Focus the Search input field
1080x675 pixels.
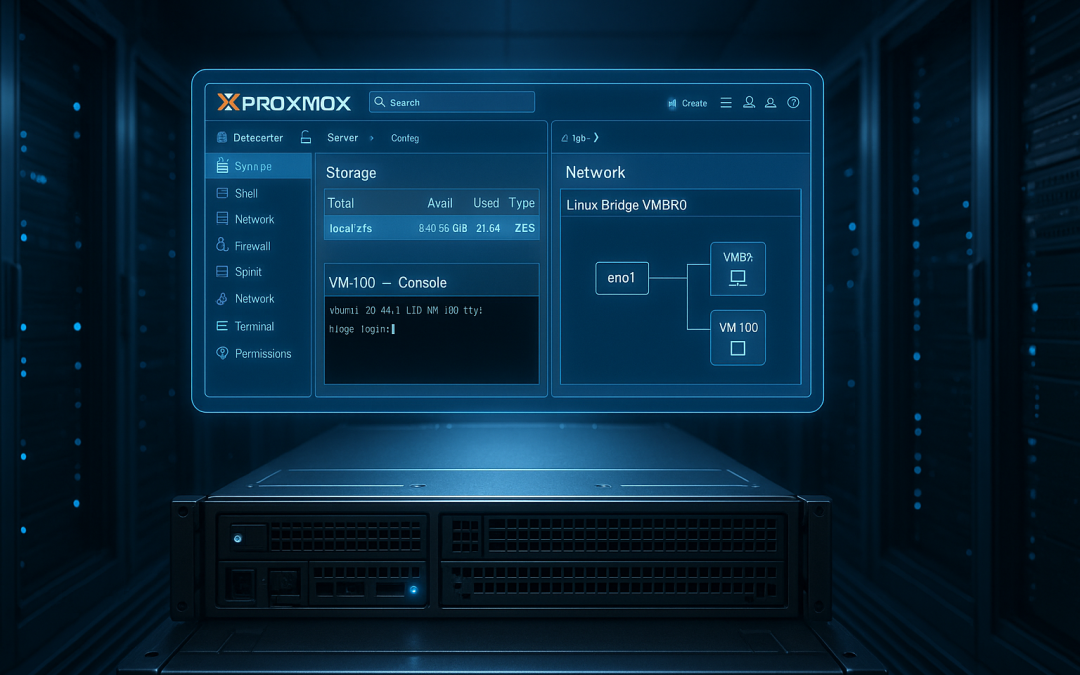452,102
